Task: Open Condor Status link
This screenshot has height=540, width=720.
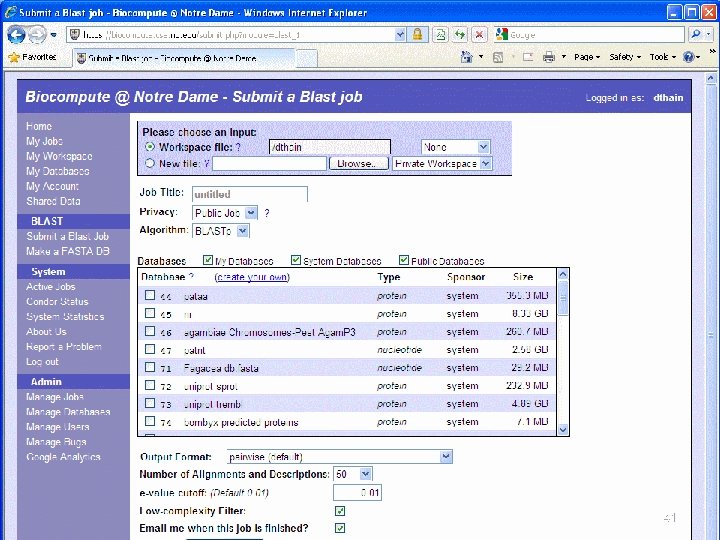Action: (57, 302)
